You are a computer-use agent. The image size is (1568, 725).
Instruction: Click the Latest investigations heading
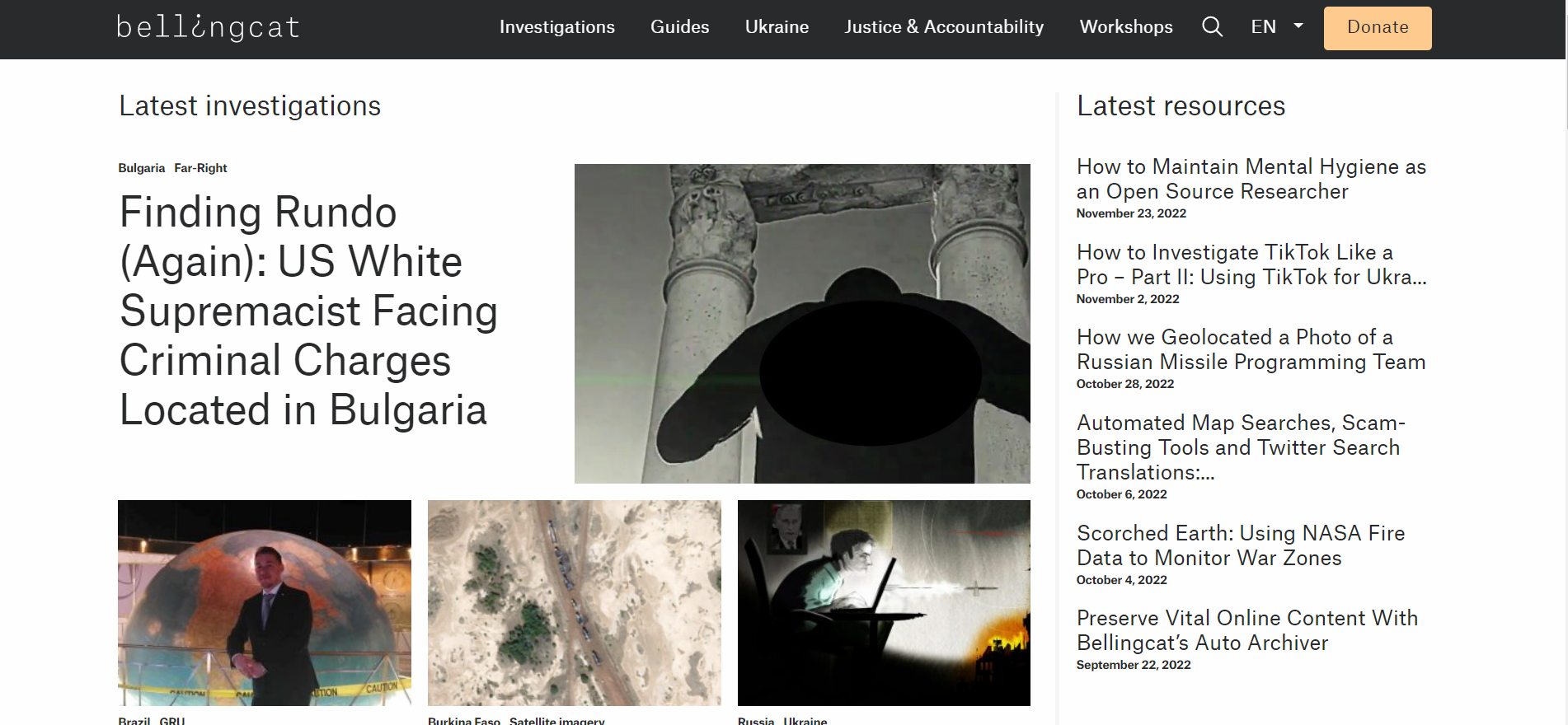click(250, 106)
